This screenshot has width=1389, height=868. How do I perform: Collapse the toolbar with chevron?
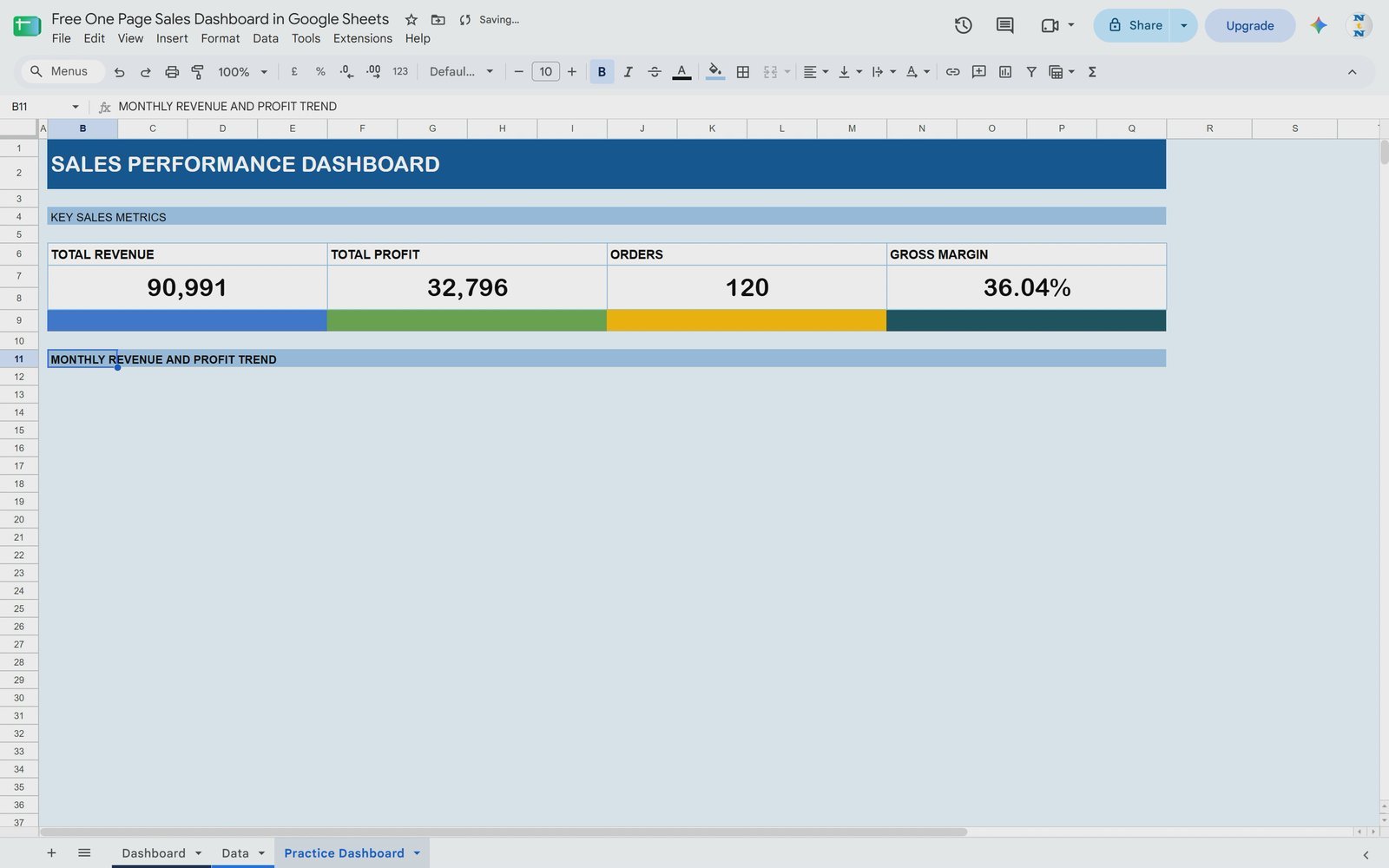tap(1352, 72)
